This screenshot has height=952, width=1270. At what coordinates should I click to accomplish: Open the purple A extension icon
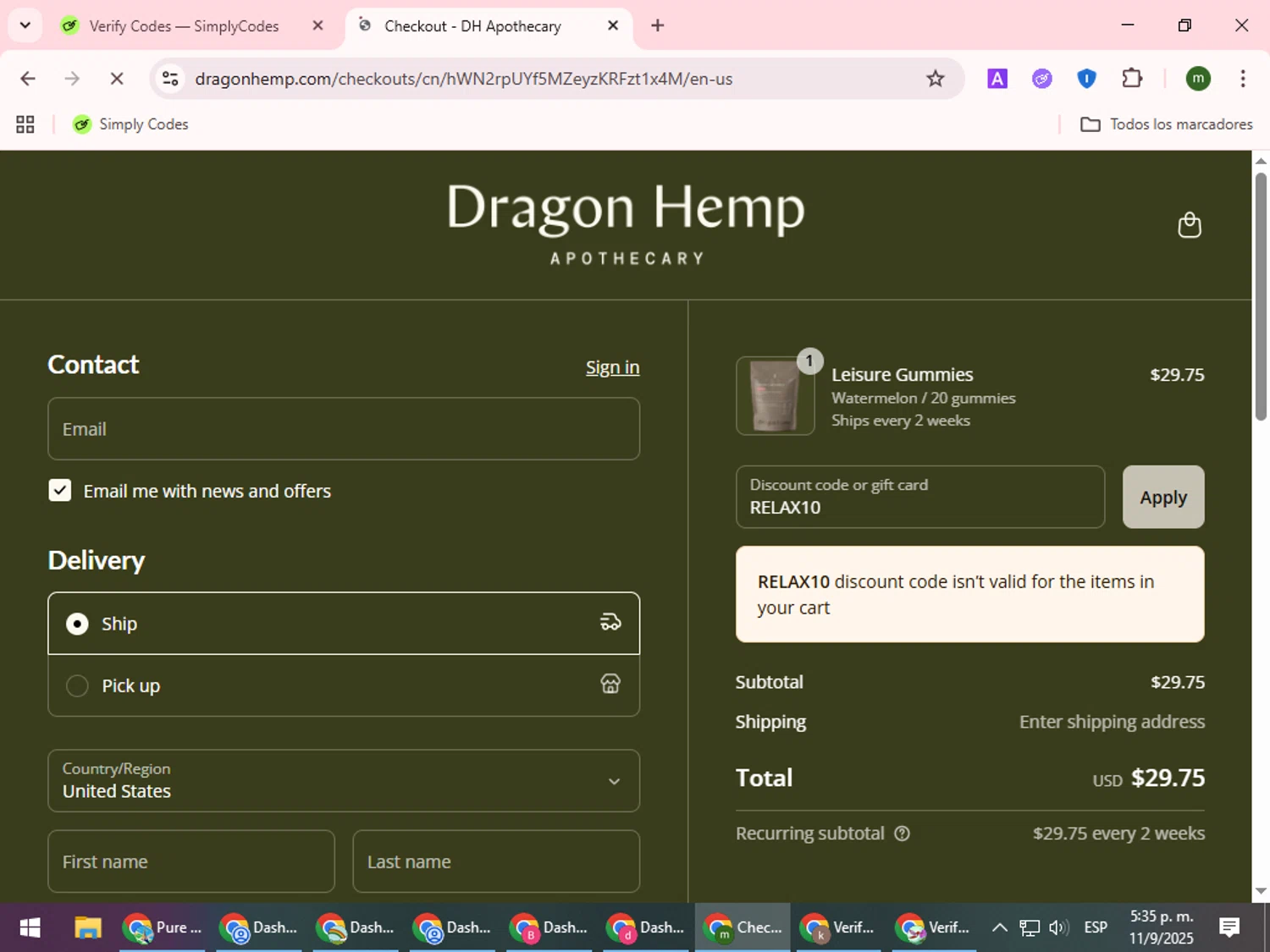997,79
